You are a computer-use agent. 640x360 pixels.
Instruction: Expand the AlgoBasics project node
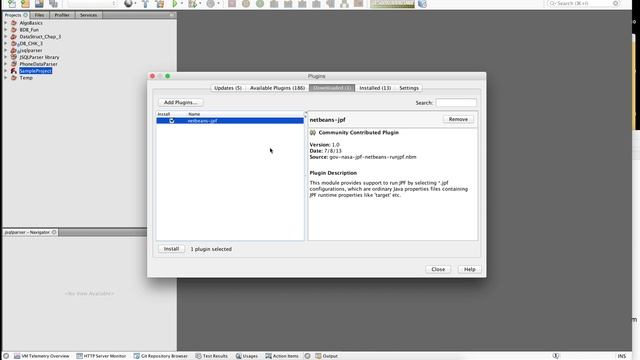(6, 23)
